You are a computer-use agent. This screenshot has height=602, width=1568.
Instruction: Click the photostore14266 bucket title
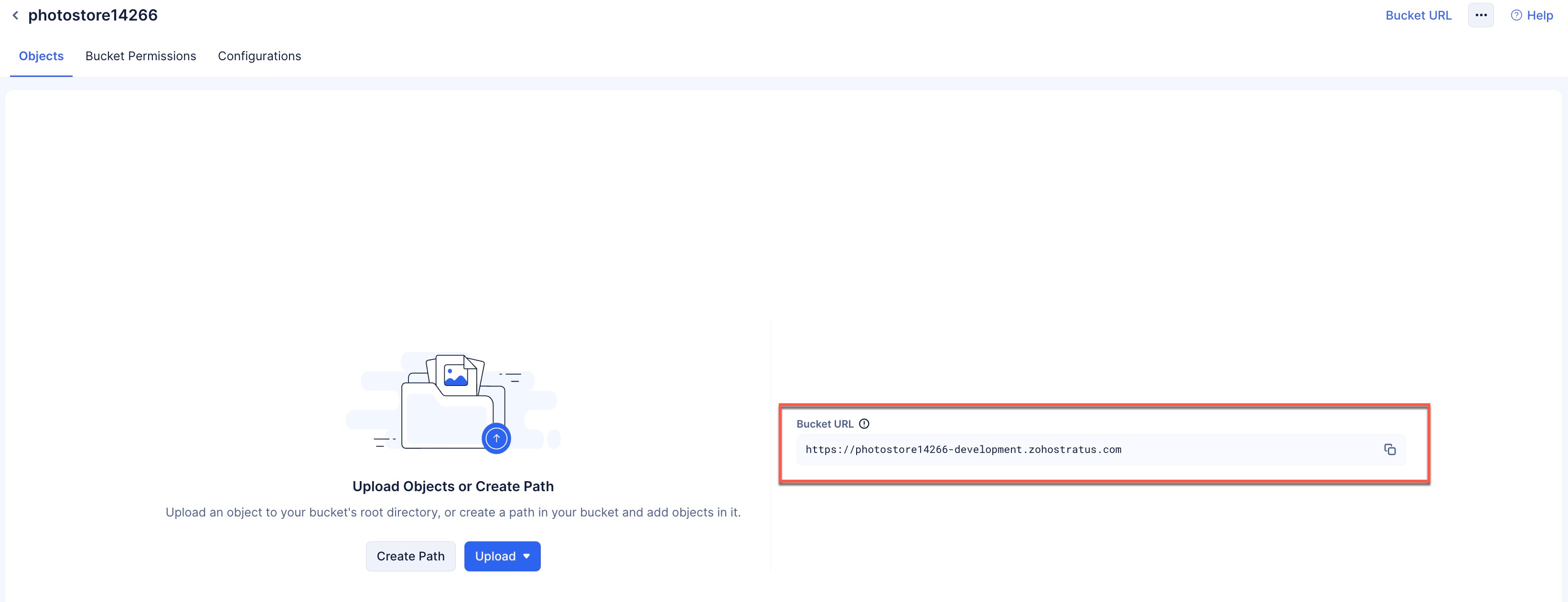pyautogui.click(x=93, y=15)
